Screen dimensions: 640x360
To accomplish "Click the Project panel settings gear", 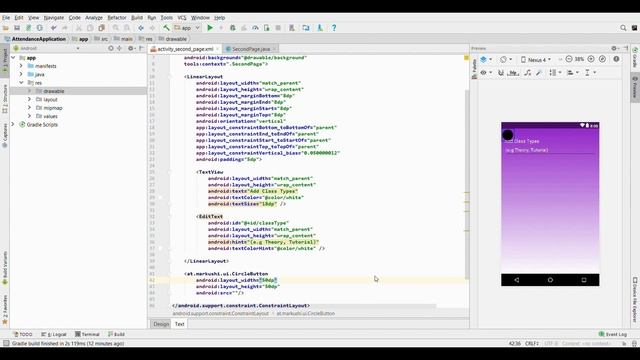I will pos(131,48).
